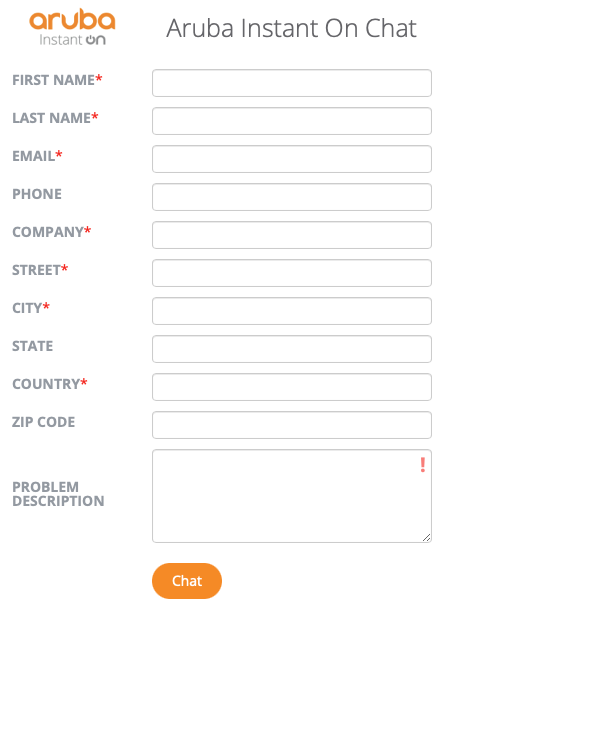Focus the Company input field
The height and width of the screenshot is (730, 591).
(x=292, y=235)
